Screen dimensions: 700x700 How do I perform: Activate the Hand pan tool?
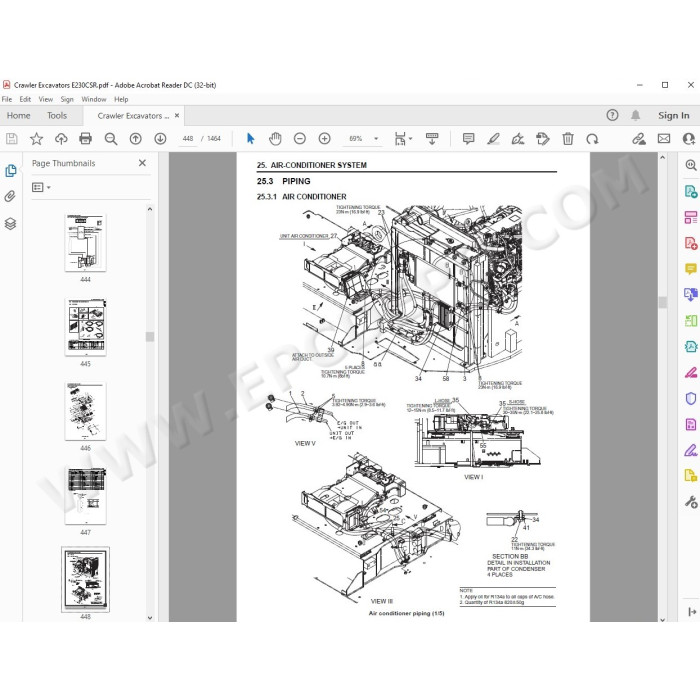(275, 139)
